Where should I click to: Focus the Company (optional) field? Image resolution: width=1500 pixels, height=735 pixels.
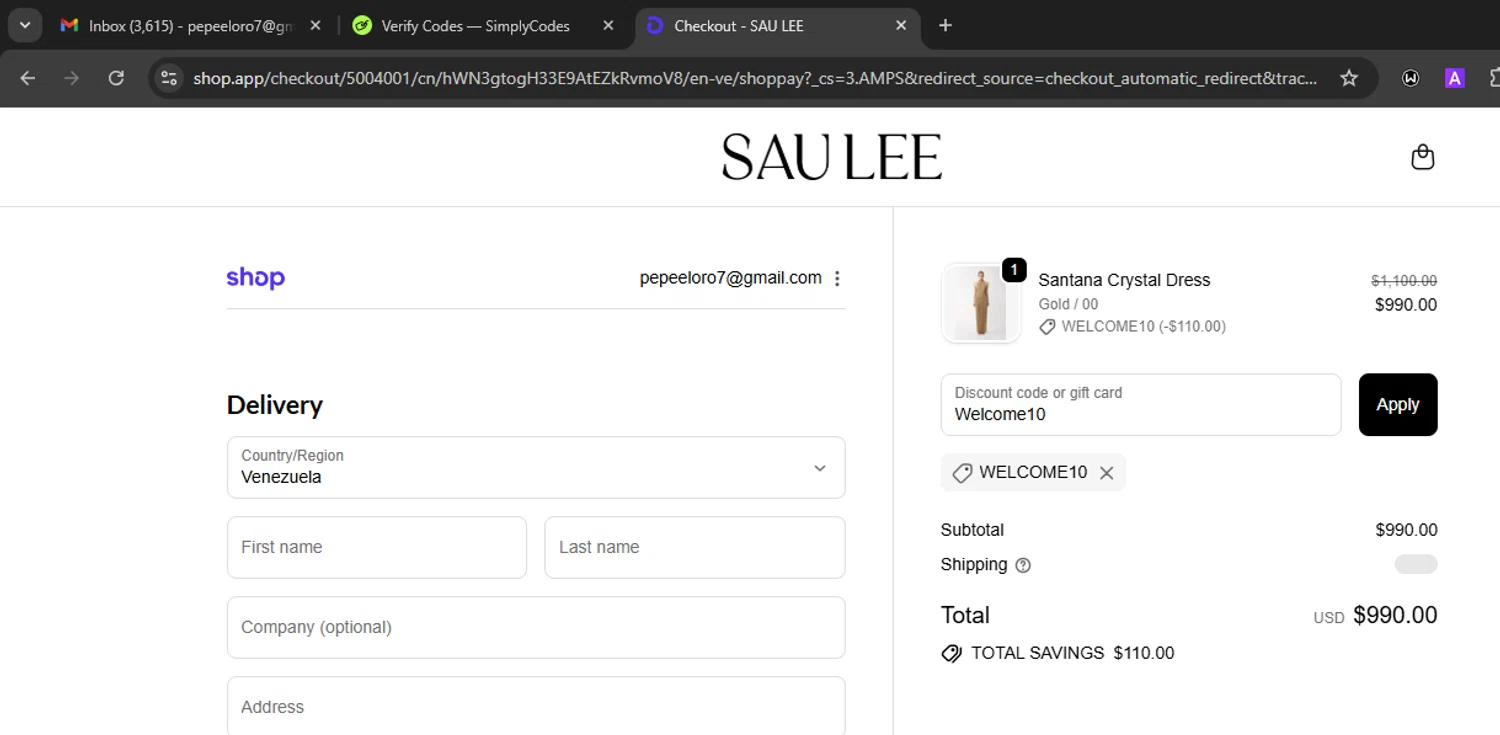[x=536, y=627]
